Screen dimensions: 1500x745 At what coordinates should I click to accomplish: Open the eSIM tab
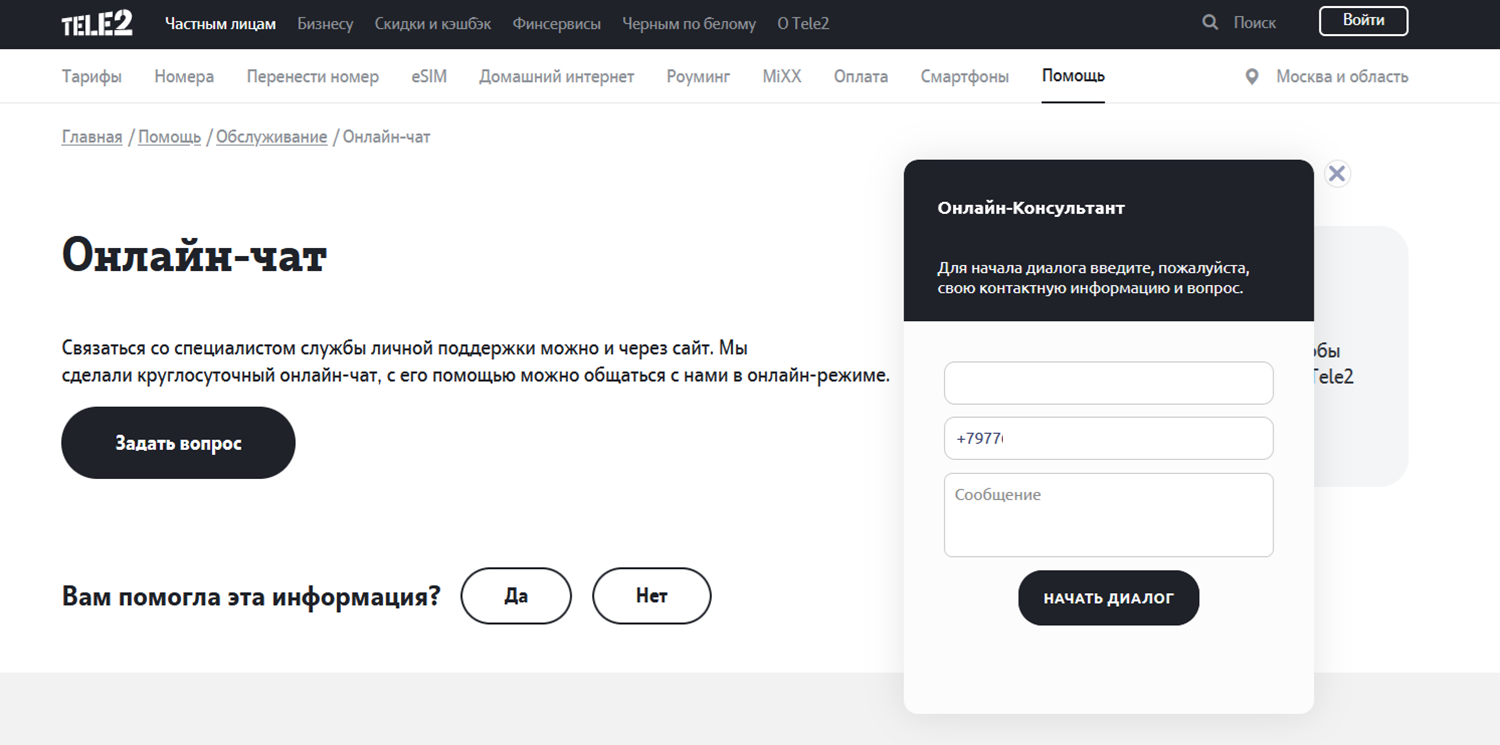point(429,76)
